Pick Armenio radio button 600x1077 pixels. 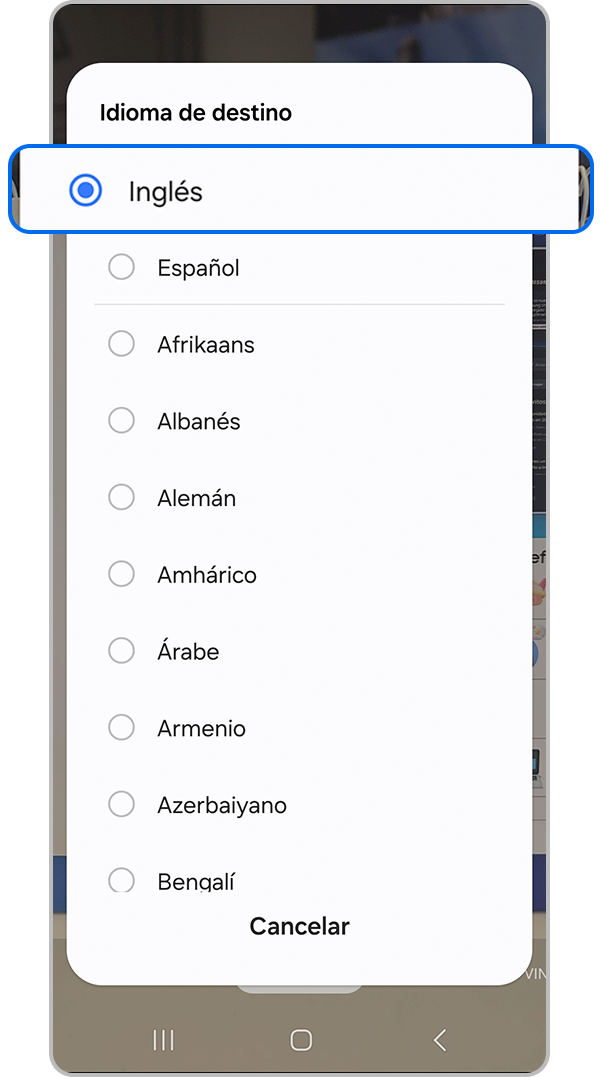pos(121,728)
